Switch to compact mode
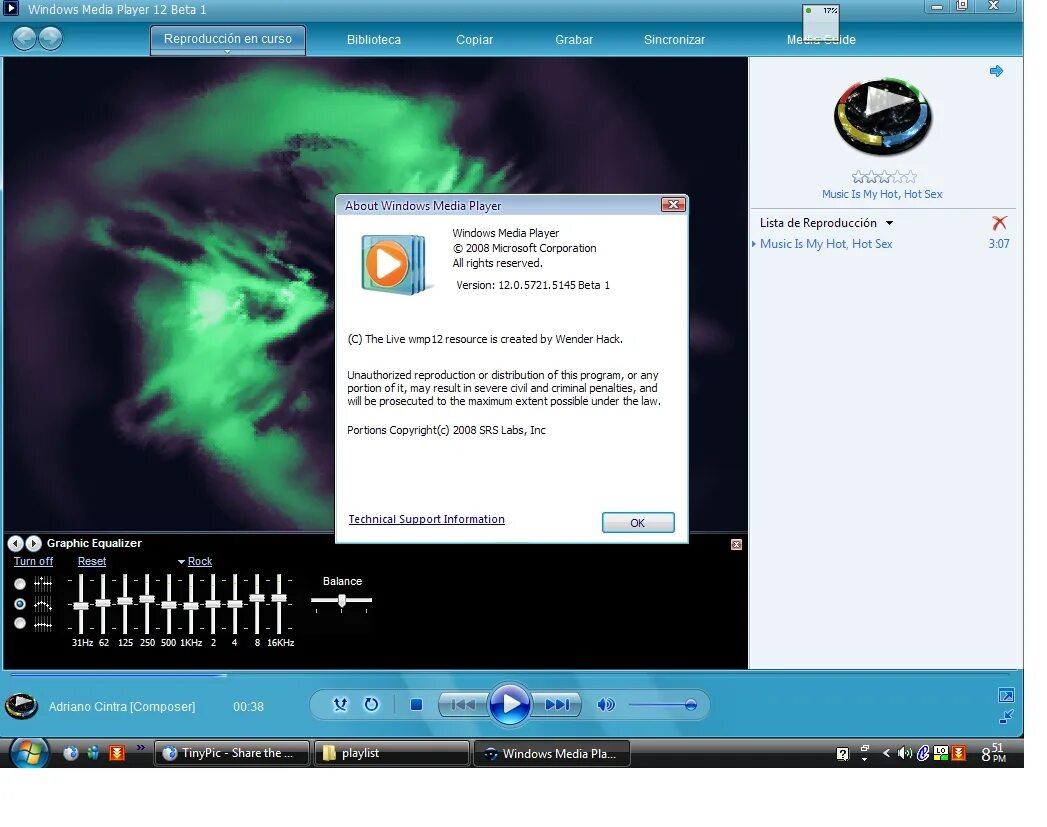 tap(1006, 717)
